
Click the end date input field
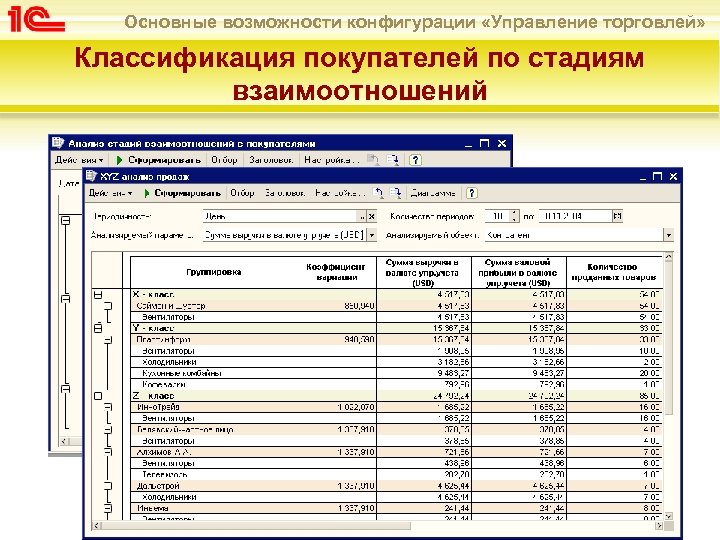click(x=576, y=216)
